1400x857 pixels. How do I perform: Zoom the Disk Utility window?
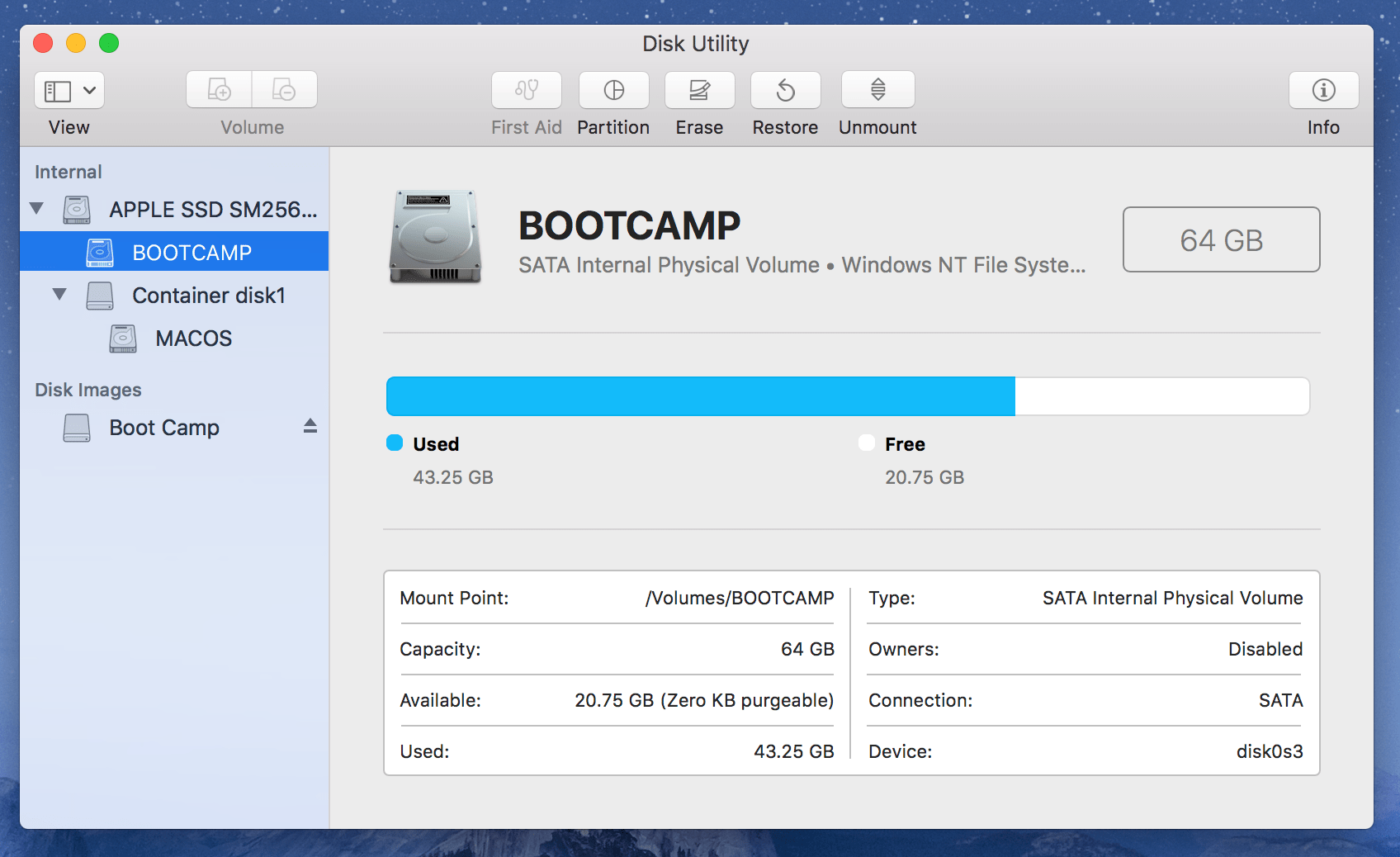point(109,43)
